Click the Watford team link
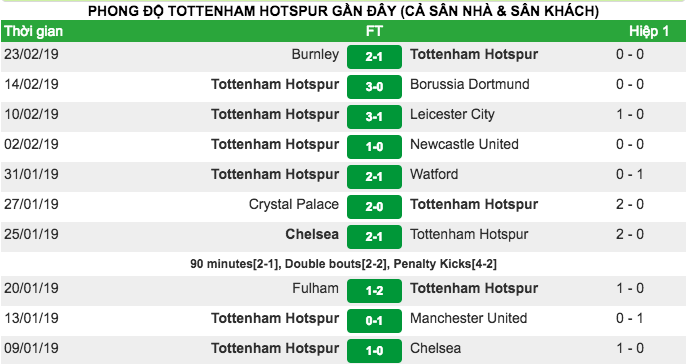The width and height of the screenshot is (688, 364). tap(434, 174)
